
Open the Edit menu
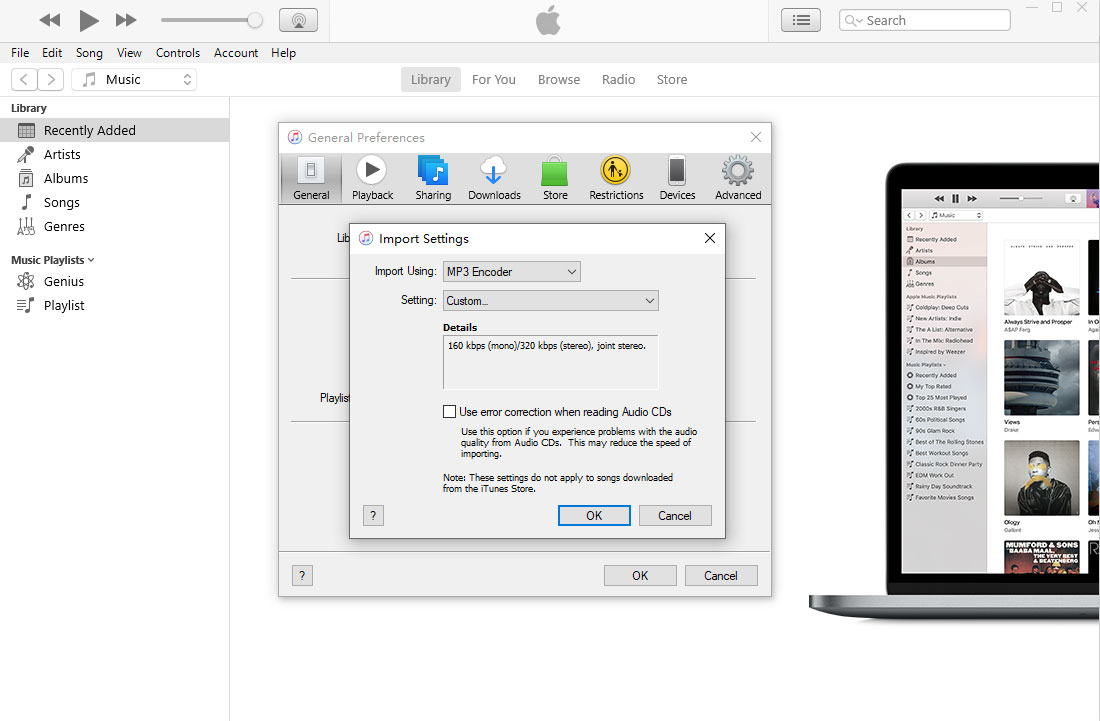[52, 53]
